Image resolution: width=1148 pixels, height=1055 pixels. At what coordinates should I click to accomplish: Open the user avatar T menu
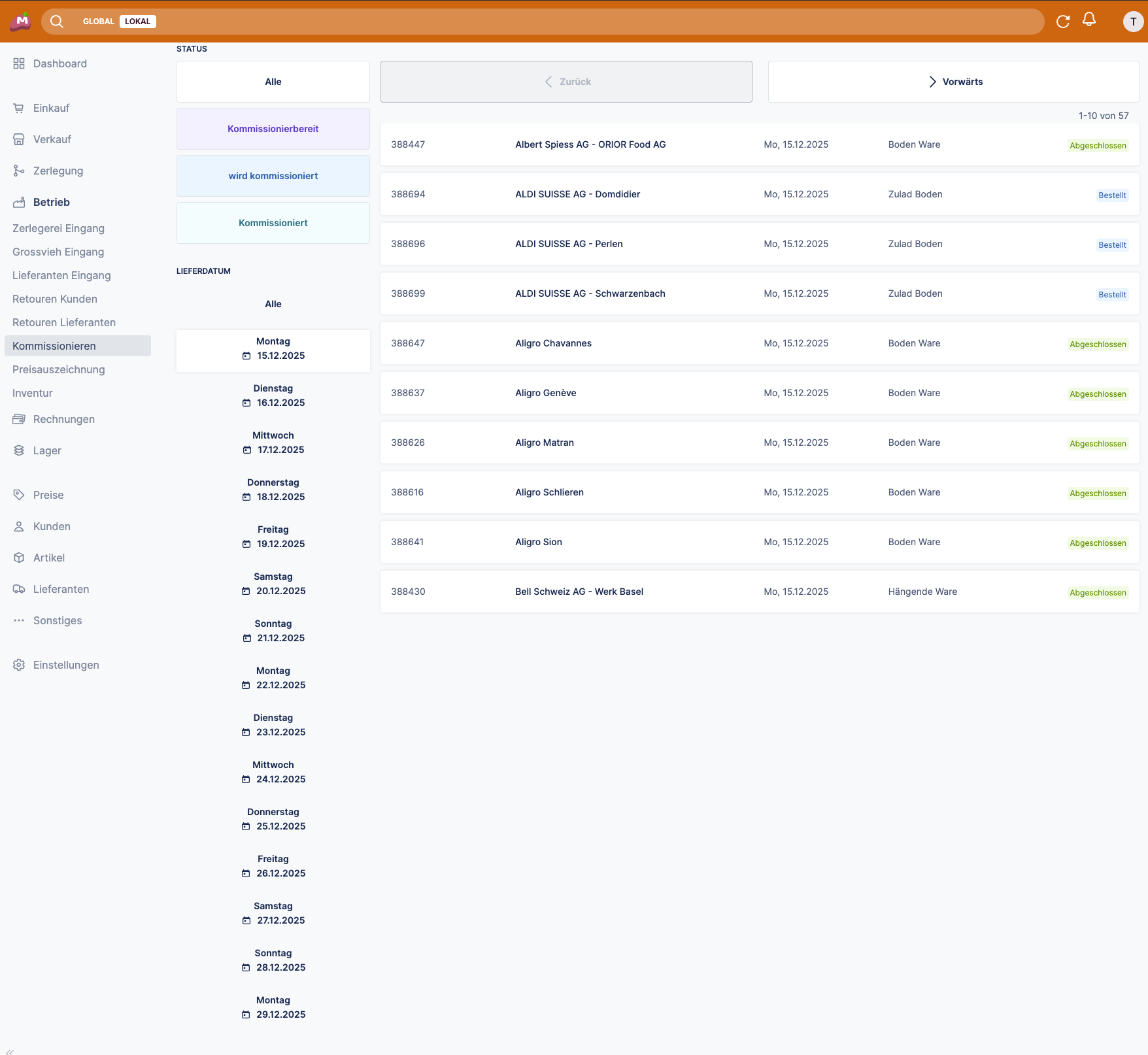1133,22
